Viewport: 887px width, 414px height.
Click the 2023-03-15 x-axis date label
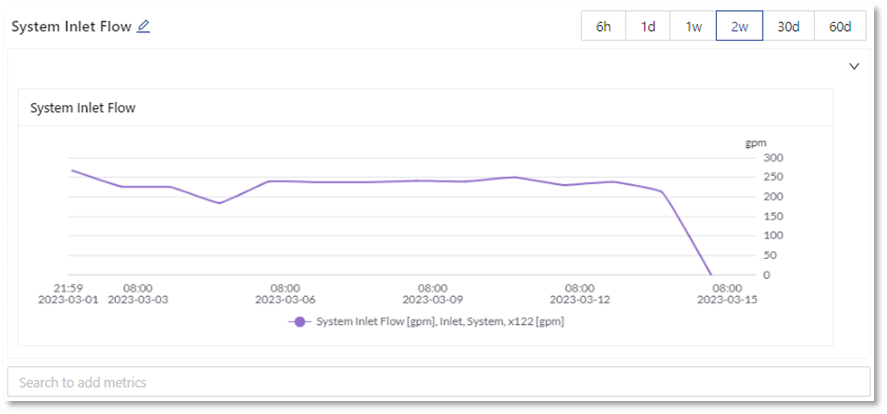point(727,300)
